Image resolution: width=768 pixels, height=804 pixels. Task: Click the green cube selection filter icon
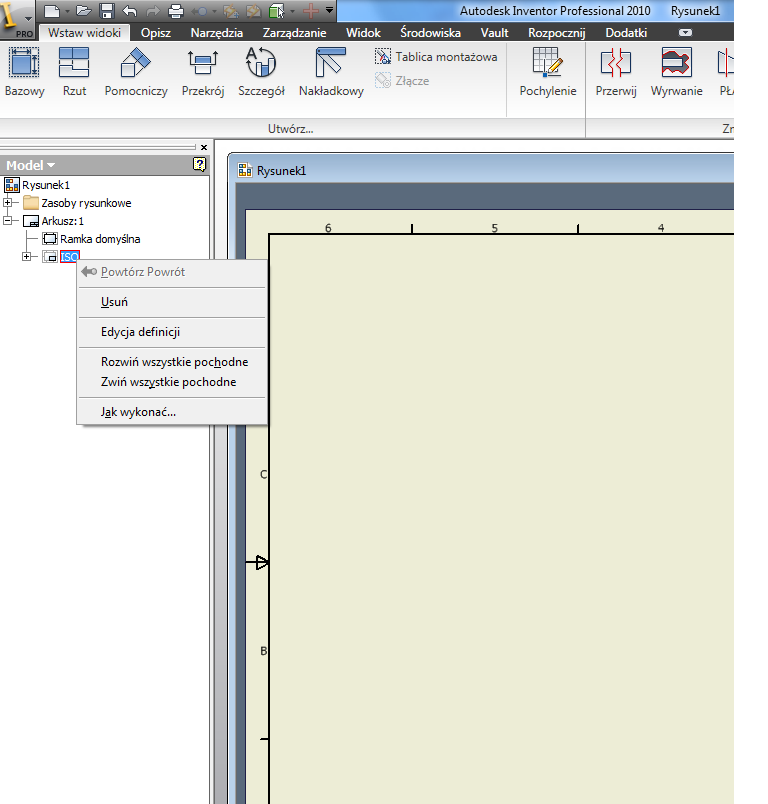click(277, 11)
